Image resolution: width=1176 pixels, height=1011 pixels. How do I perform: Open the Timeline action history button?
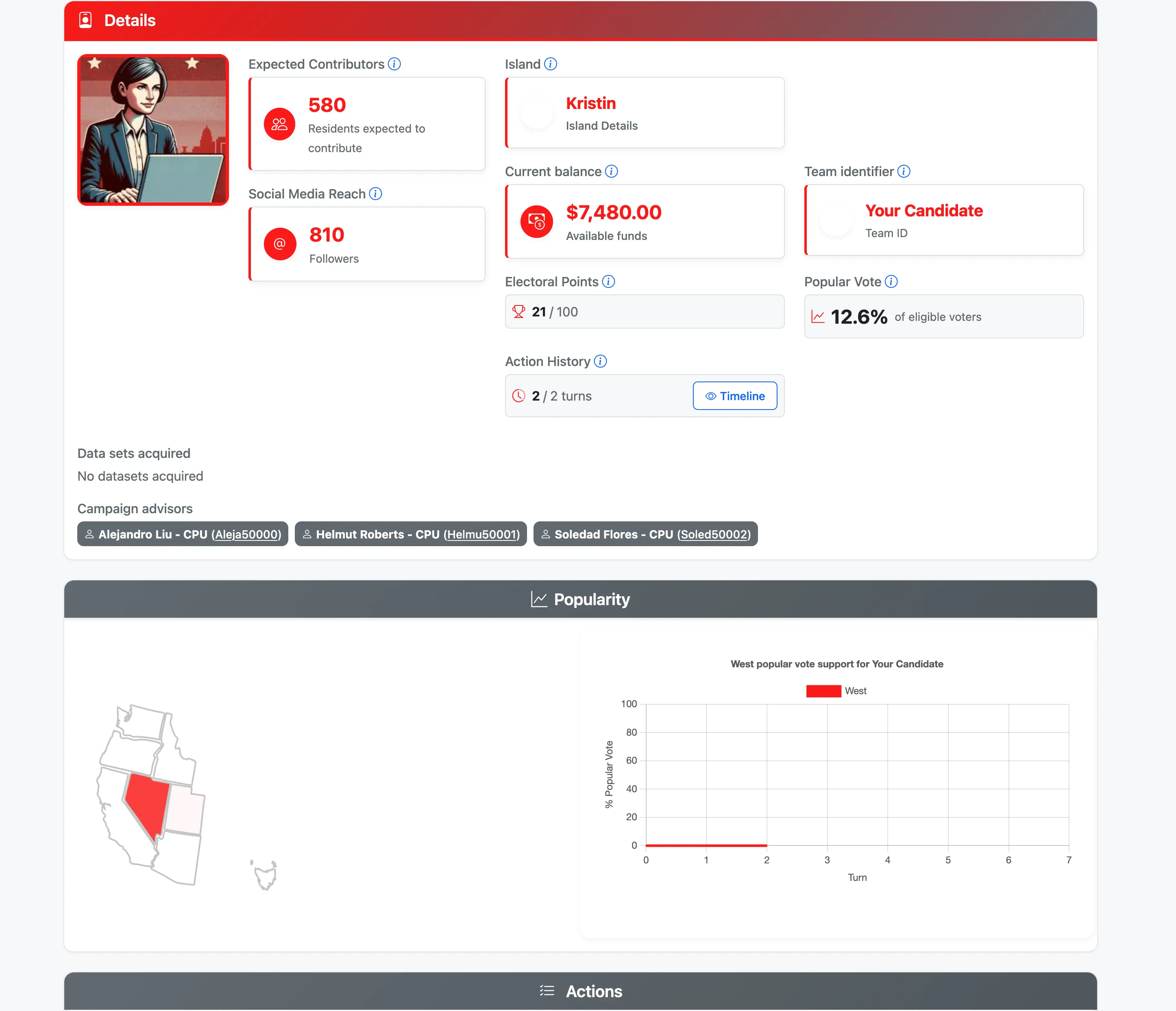735,396
